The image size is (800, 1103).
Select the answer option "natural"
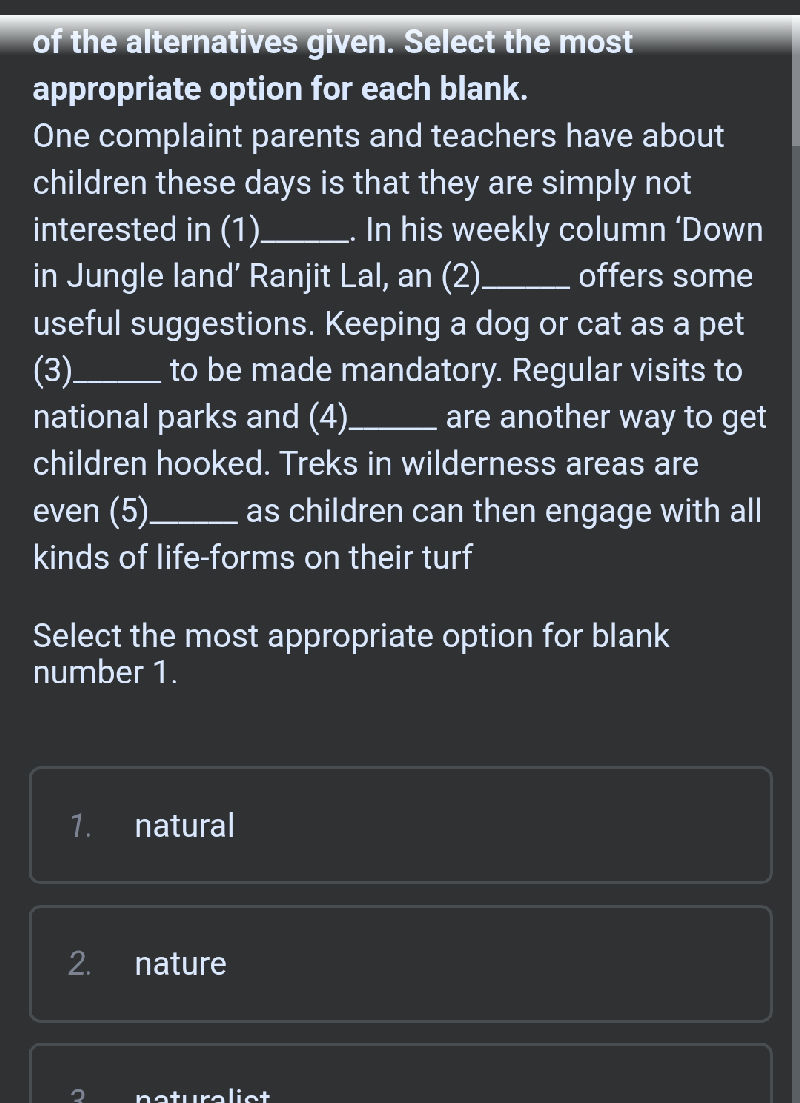pyautogui.click(x=400, y=825)
